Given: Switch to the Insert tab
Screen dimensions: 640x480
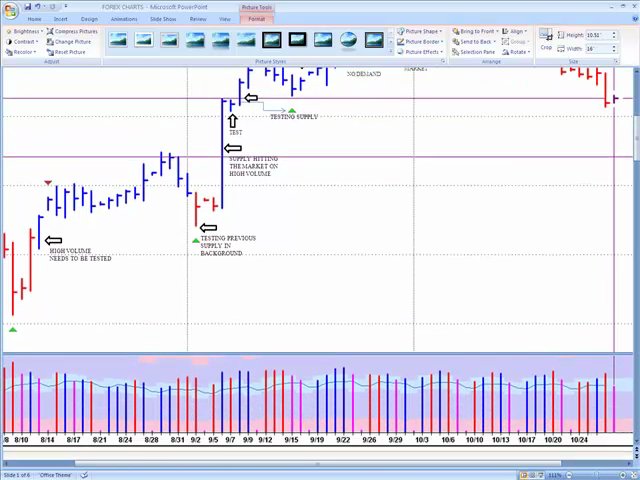Looking at the screenshot, I should click(60, 19).
